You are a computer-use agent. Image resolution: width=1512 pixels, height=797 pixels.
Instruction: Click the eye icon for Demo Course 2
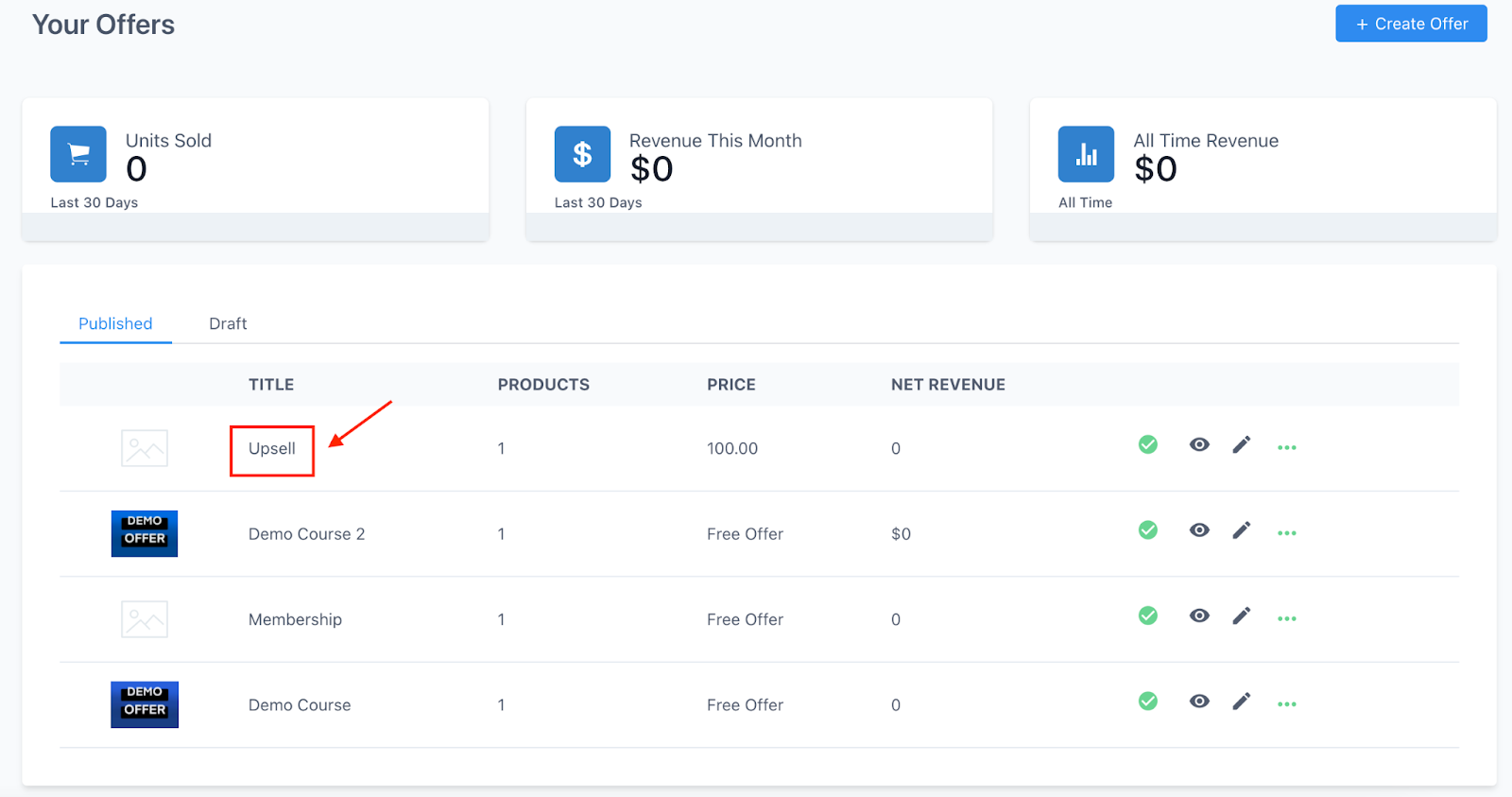tap(1199, 530)
